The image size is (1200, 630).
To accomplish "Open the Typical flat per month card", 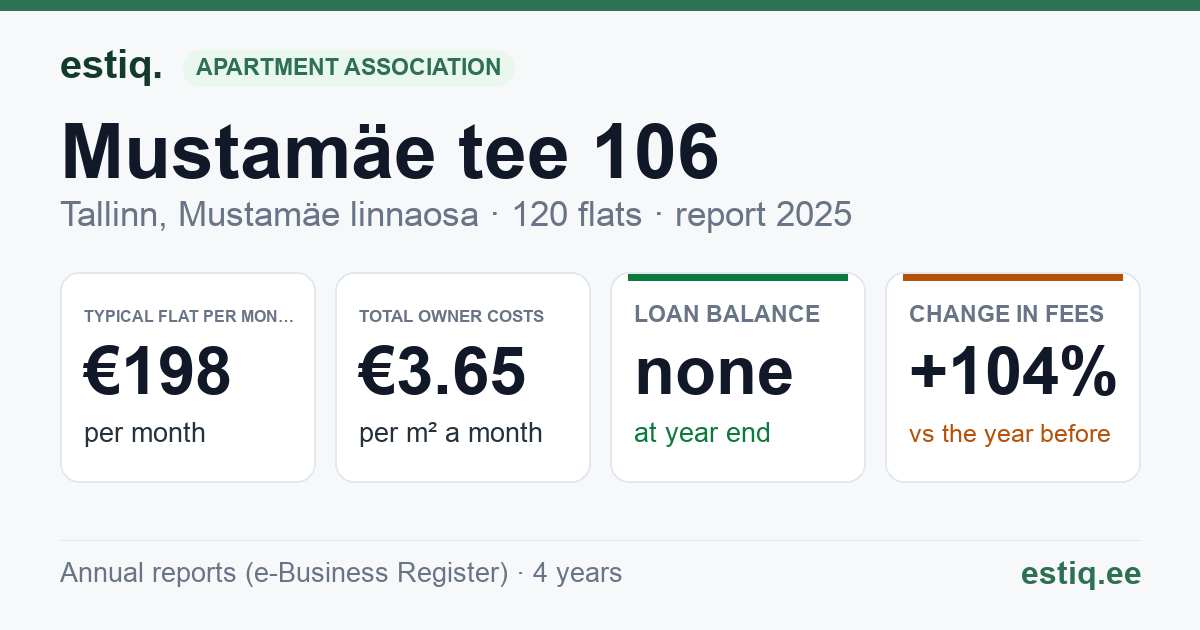I will 188,377.
